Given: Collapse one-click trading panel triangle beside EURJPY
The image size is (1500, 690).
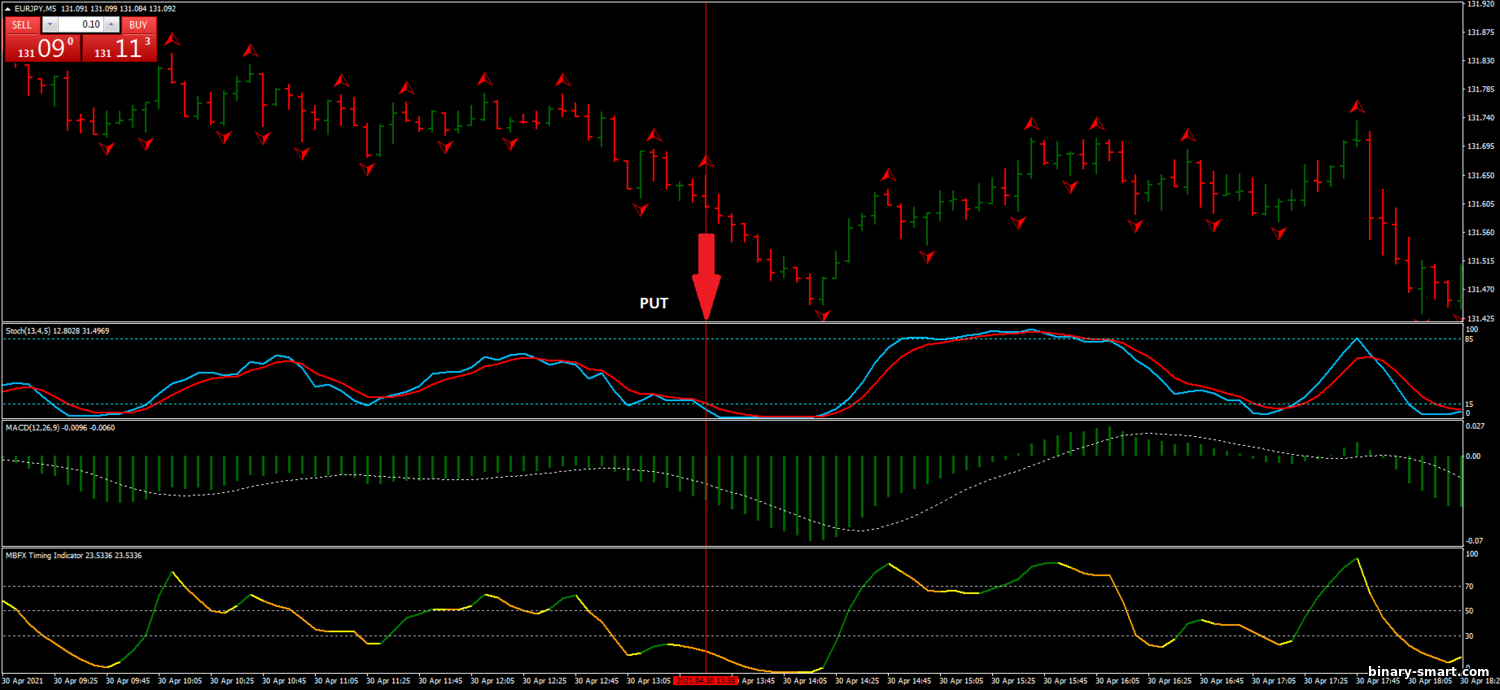Looking at the screenshot, I should coord(9,9).
